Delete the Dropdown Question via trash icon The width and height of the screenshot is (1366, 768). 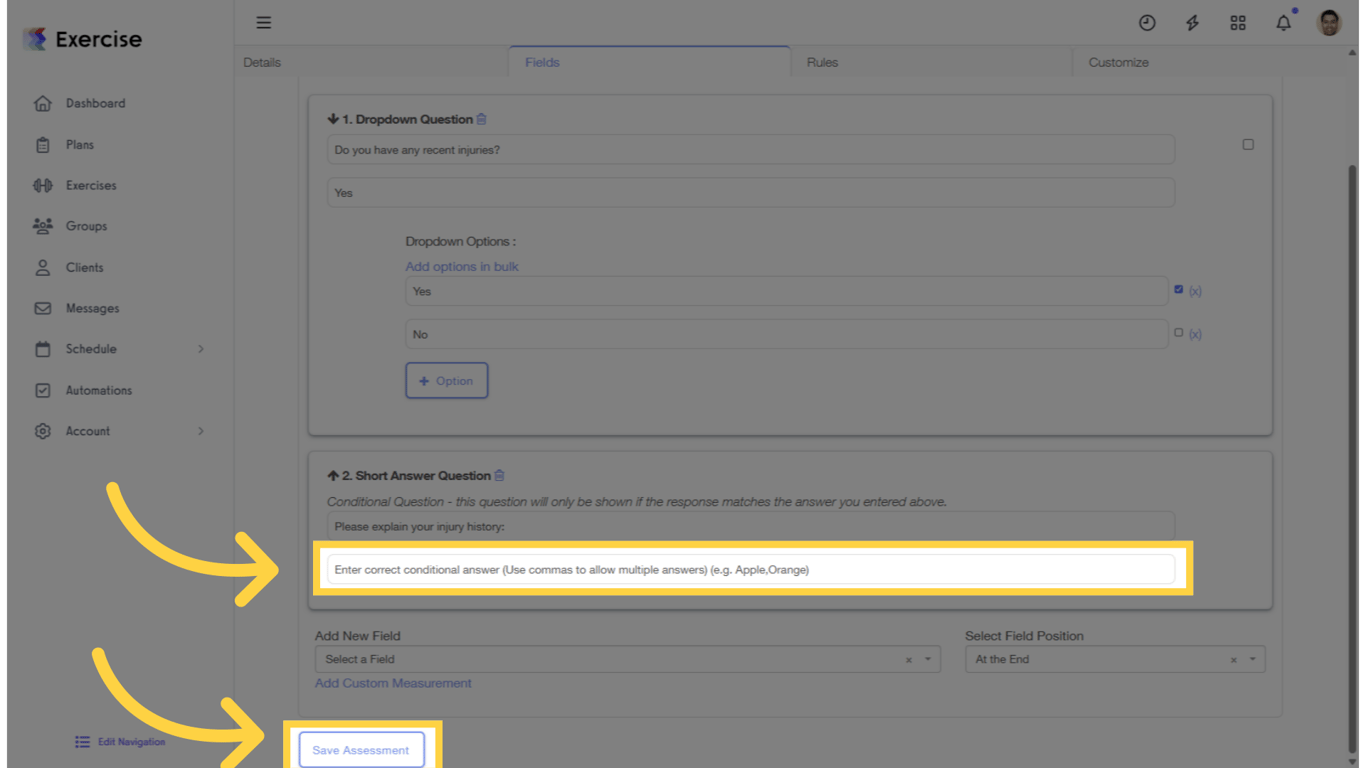481,119
